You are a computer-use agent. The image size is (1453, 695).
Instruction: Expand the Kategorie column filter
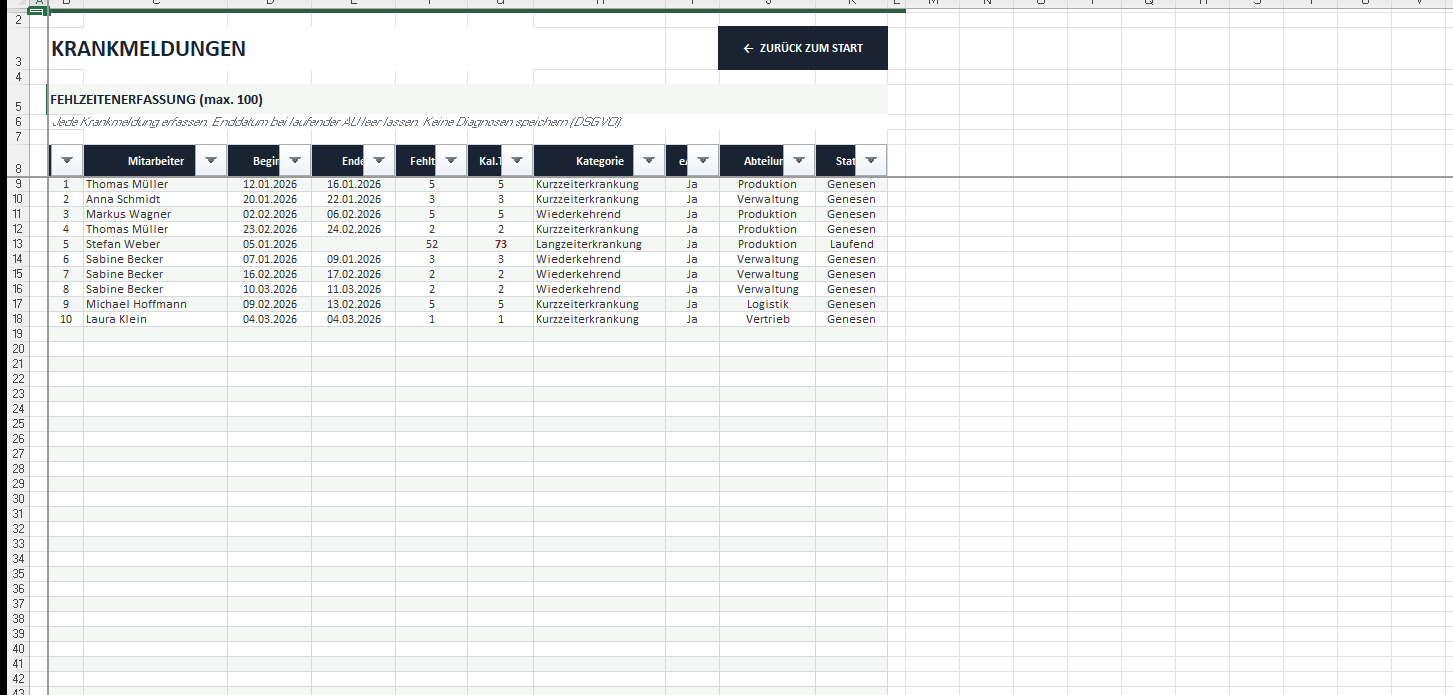pos(649,161)
